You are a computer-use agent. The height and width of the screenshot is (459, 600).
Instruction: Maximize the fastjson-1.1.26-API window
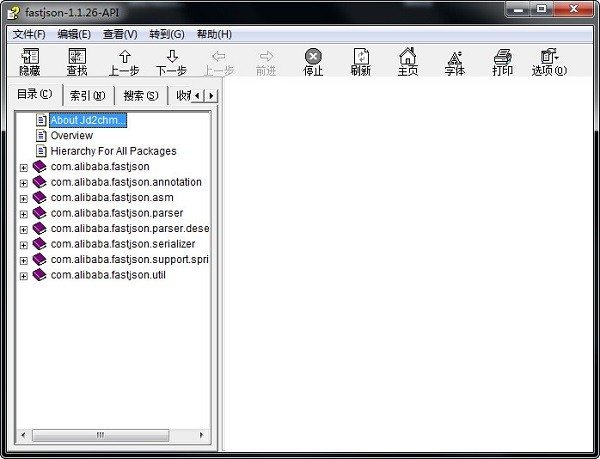tap(541, 9)
